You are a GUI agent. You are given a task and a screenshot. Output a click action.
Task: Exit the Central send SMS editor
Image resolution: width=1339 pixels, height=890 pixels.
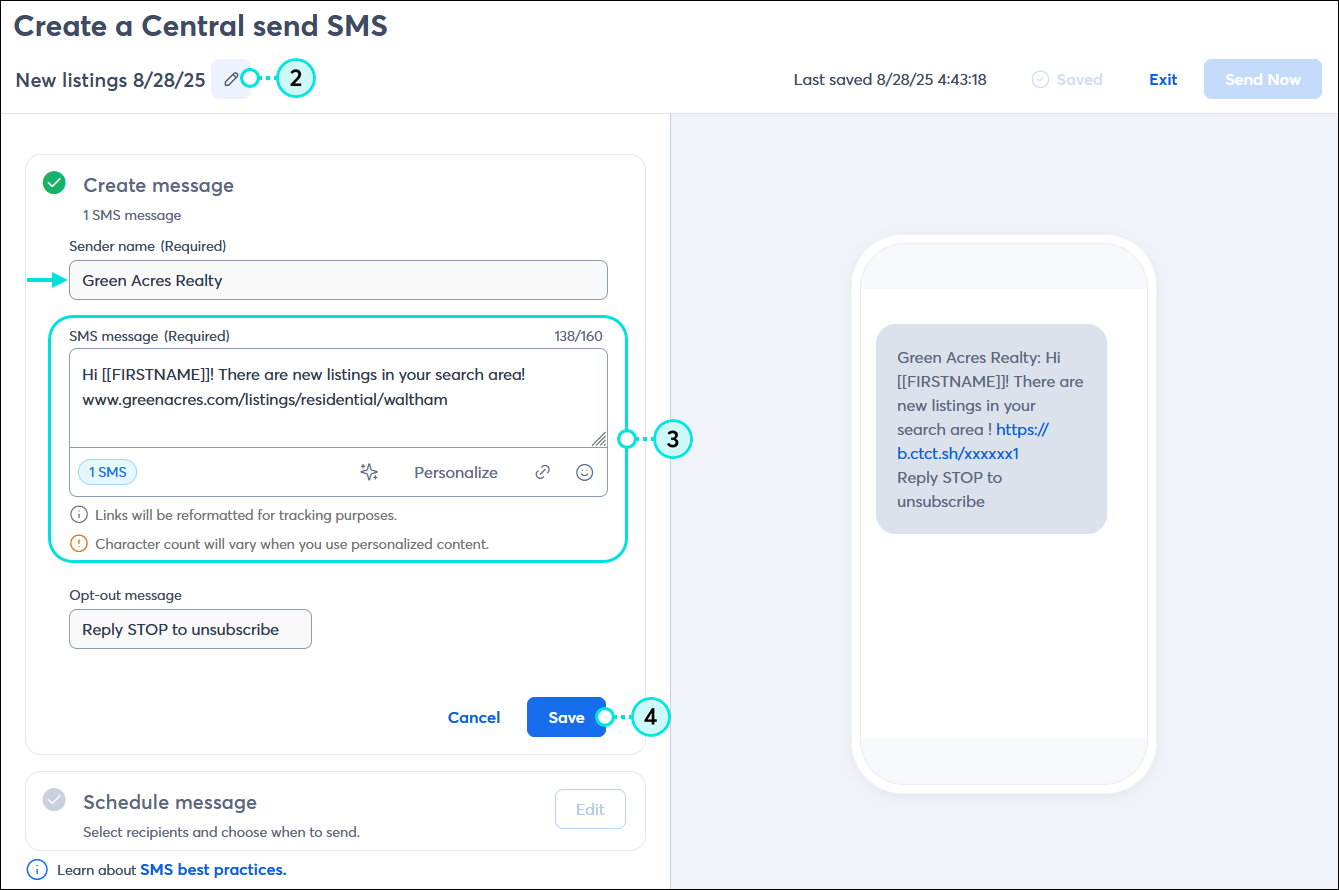click(x=1162, y=78)
